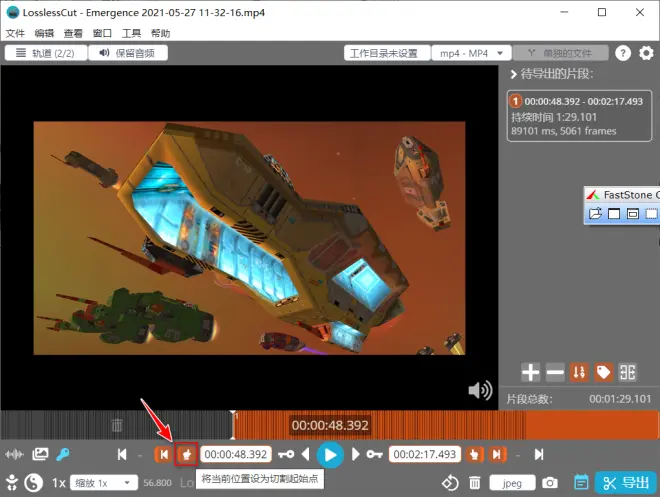Click the orange segment on the timeline
This screenshot has height=497, width=660.
[x=446, y=425]
